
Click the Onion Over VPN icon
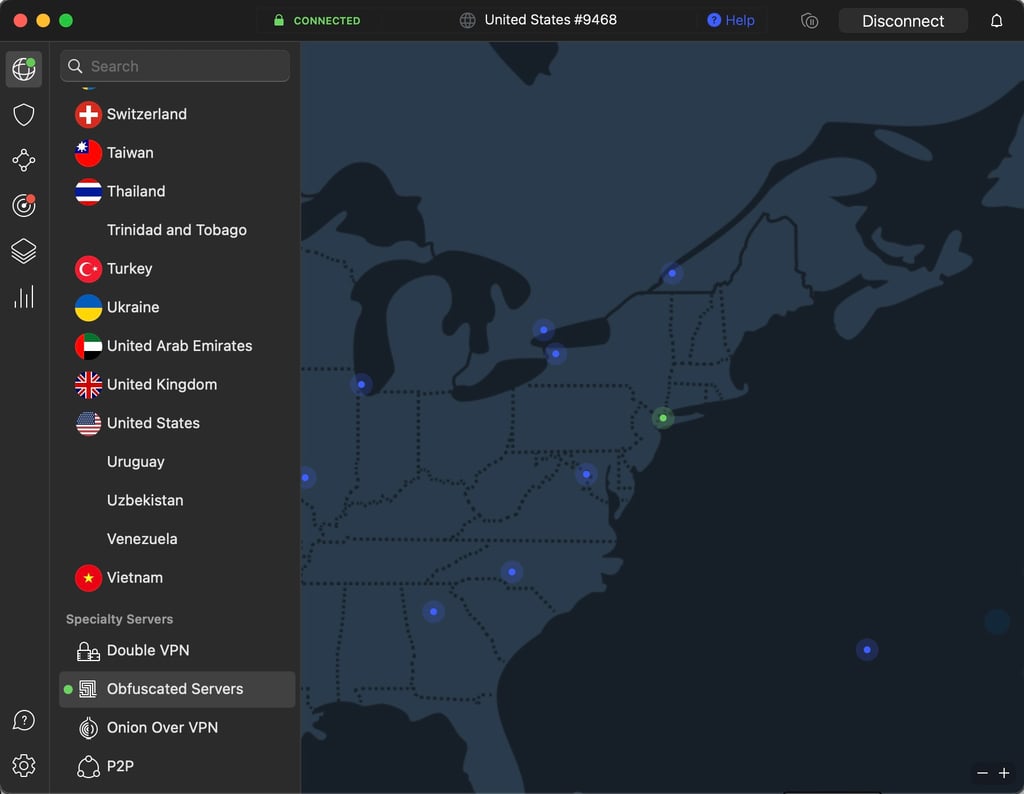pos(88,727)
